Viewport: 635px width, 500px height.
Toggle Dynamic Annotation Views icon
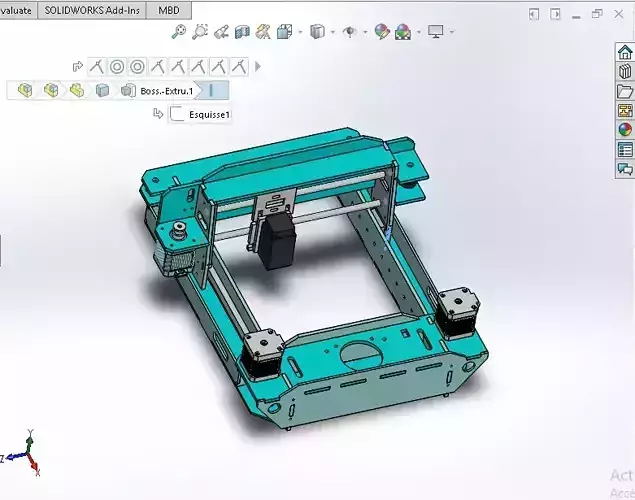tap(263, 32)
